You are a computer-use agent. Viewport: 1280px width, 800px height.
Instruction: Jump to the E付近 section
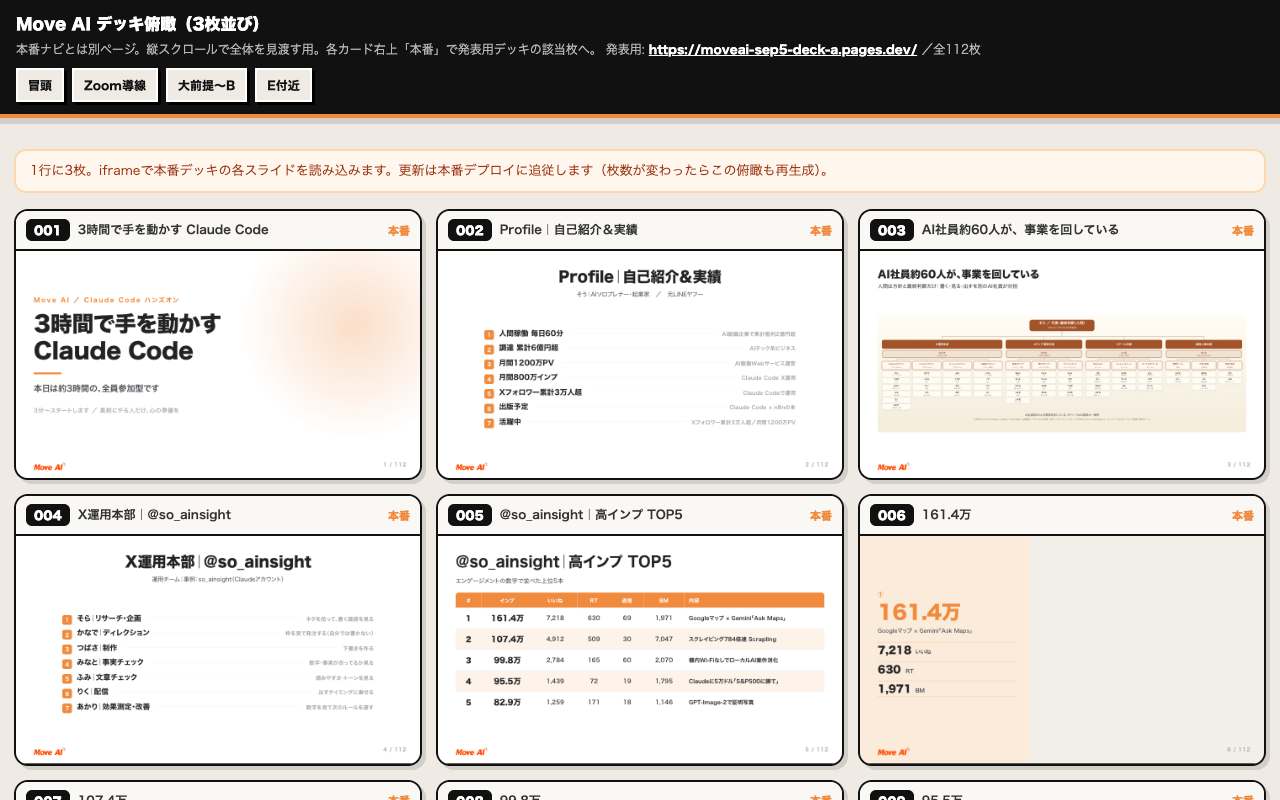pos(283,86)
